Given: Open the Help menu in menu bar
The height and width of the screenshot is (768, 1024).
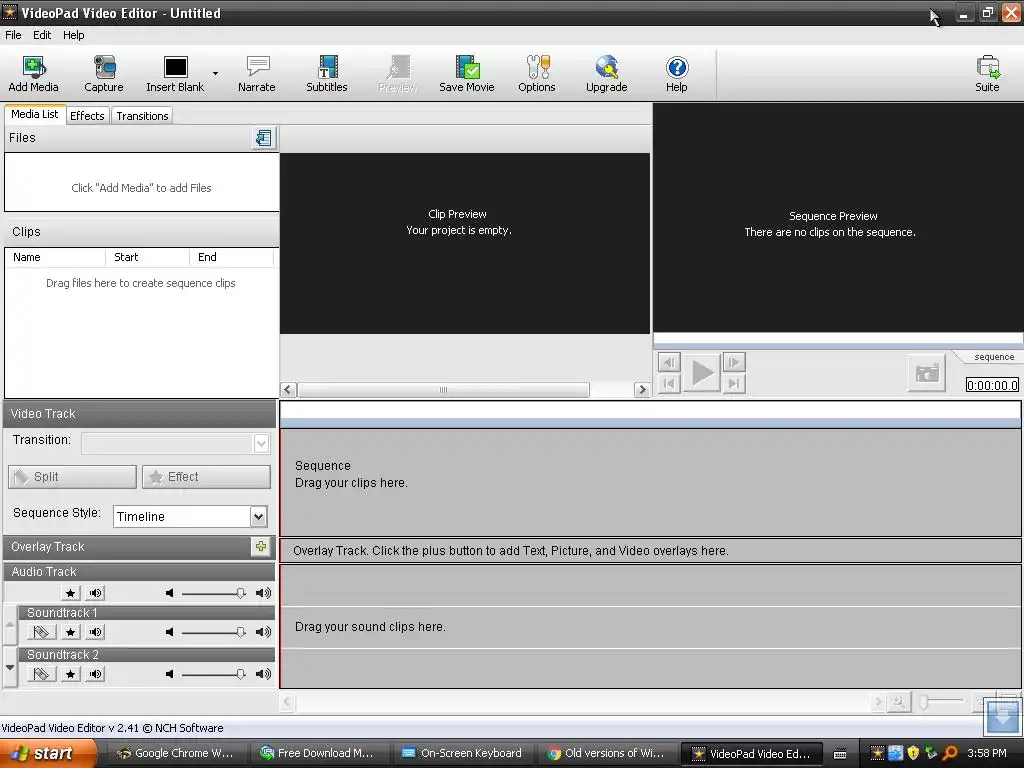Looking at the screenshot, I should click(x=73, y=35).
